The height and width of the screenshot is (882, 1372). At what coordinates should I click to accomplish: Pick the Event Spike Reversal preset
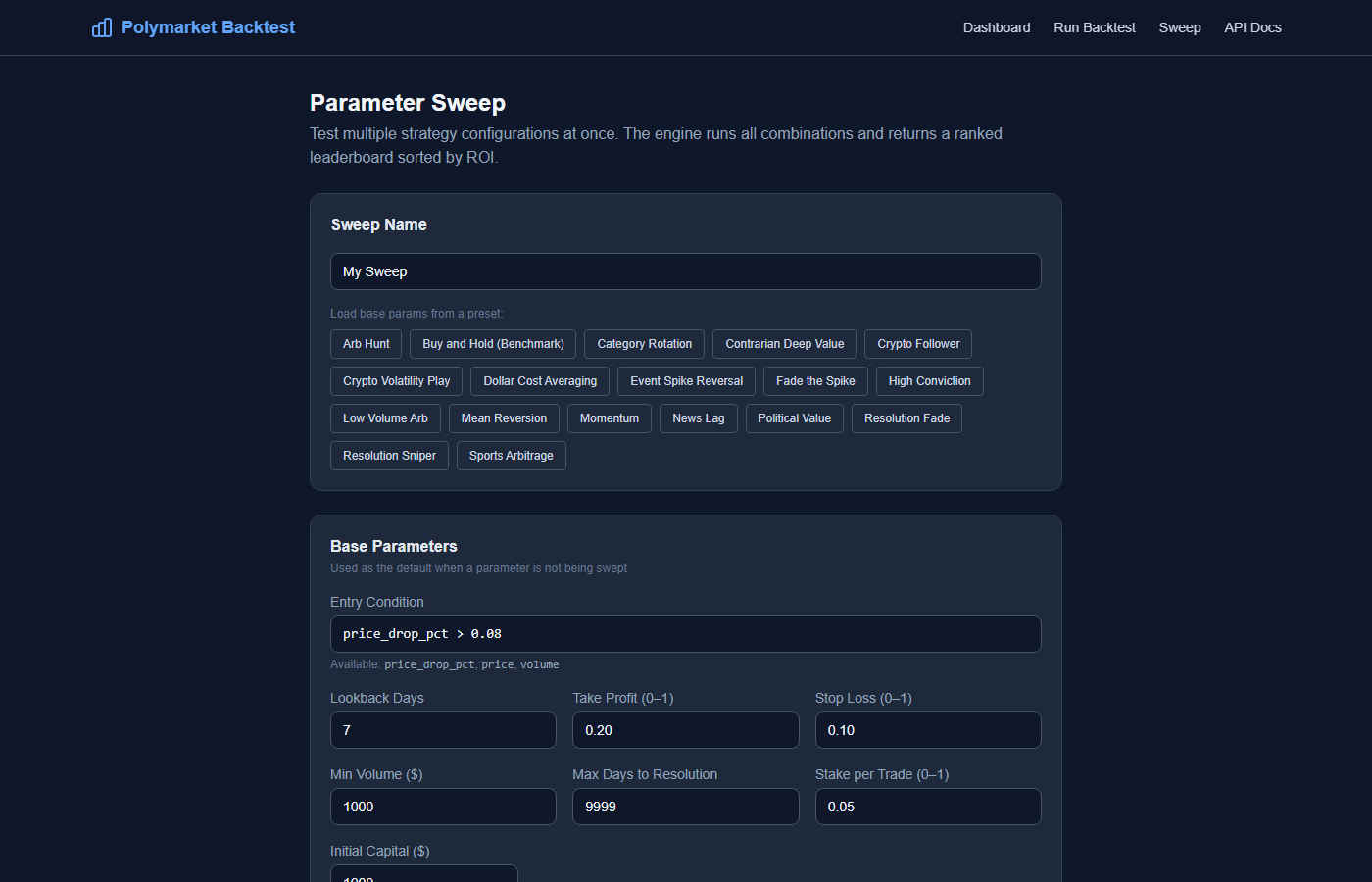click(687, 381)
